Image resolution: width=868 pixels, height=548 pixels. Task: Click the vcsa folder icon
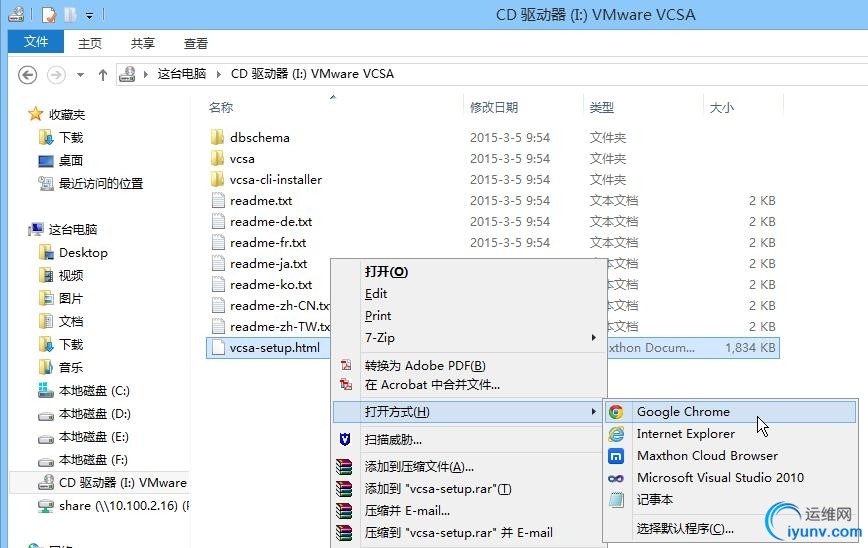click(x=218, y=158)
